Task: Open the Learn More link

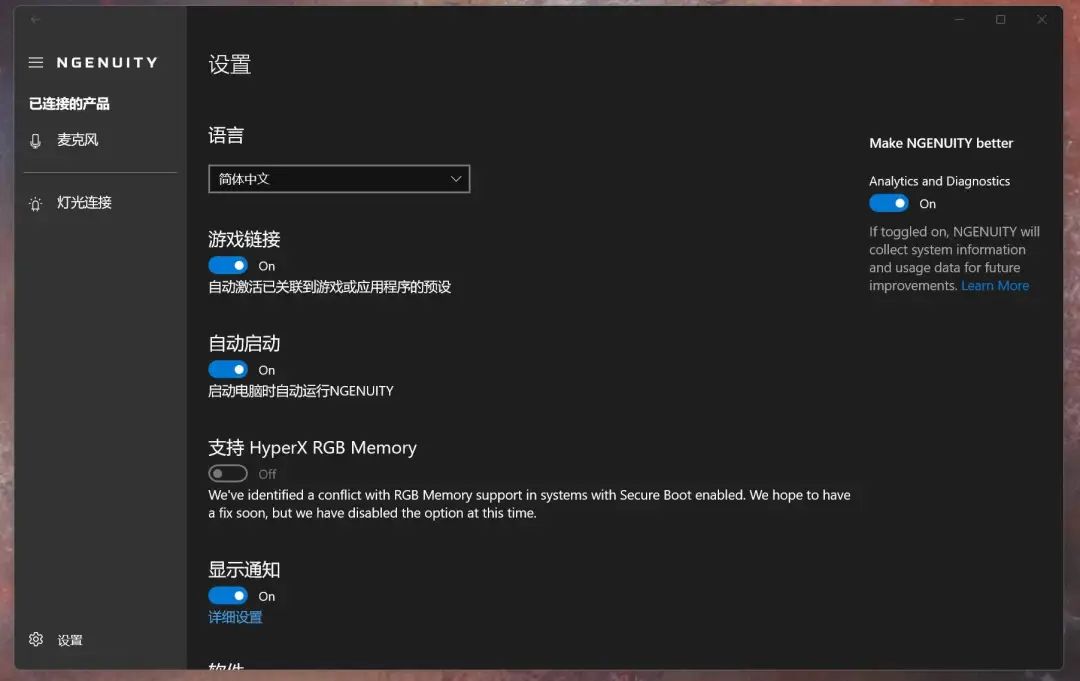Action: point(995,286)
